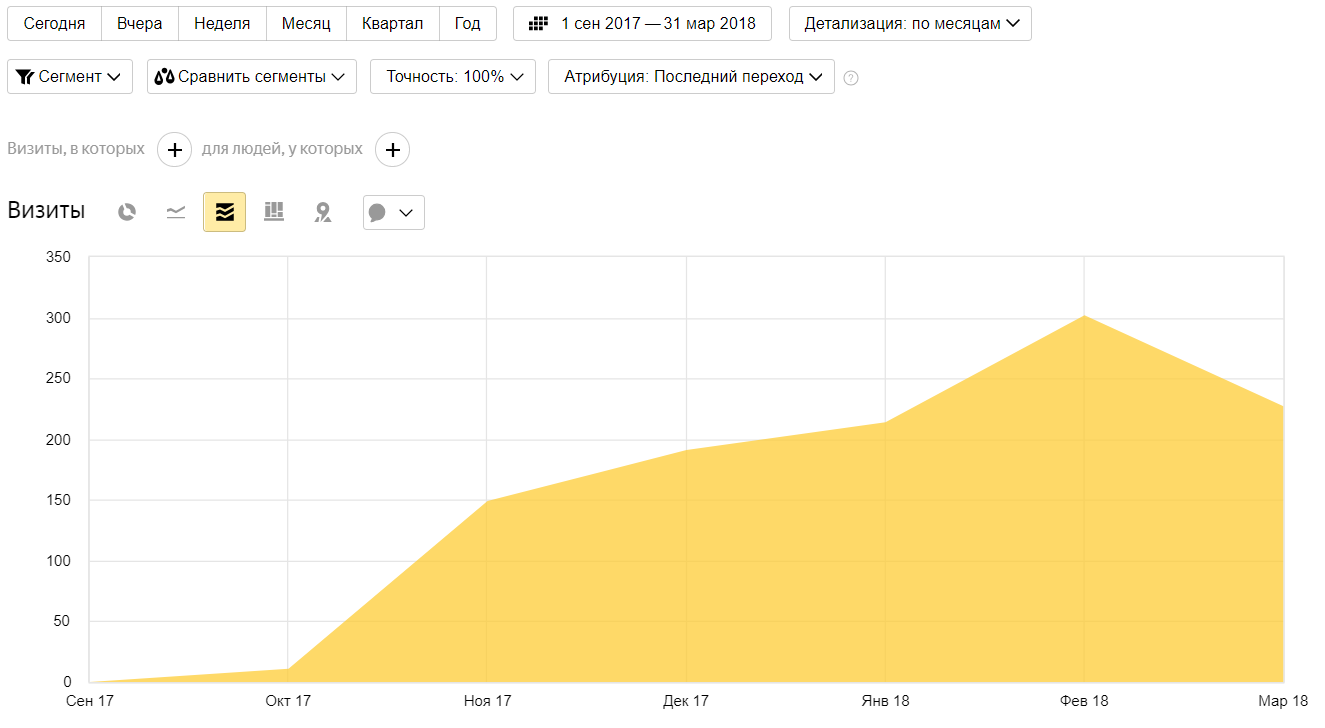The width and height of the screenshot is (1325, 728).
Task: Open the chart annotations comment dropdown
Action: pos(394,212)
